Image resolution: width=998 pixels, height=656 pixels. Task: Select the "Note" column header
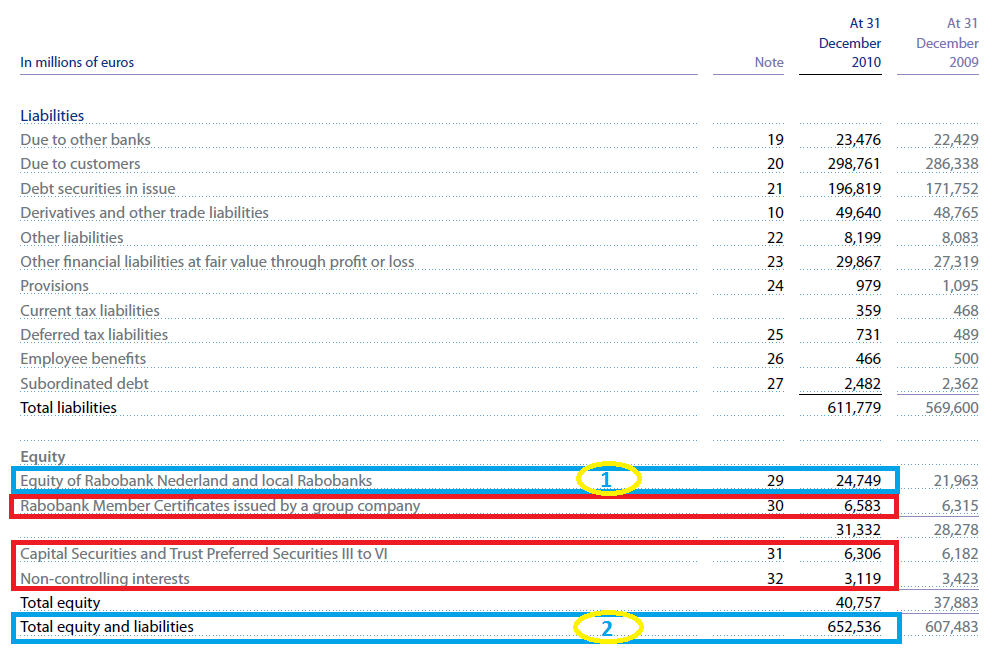point(769,62)
